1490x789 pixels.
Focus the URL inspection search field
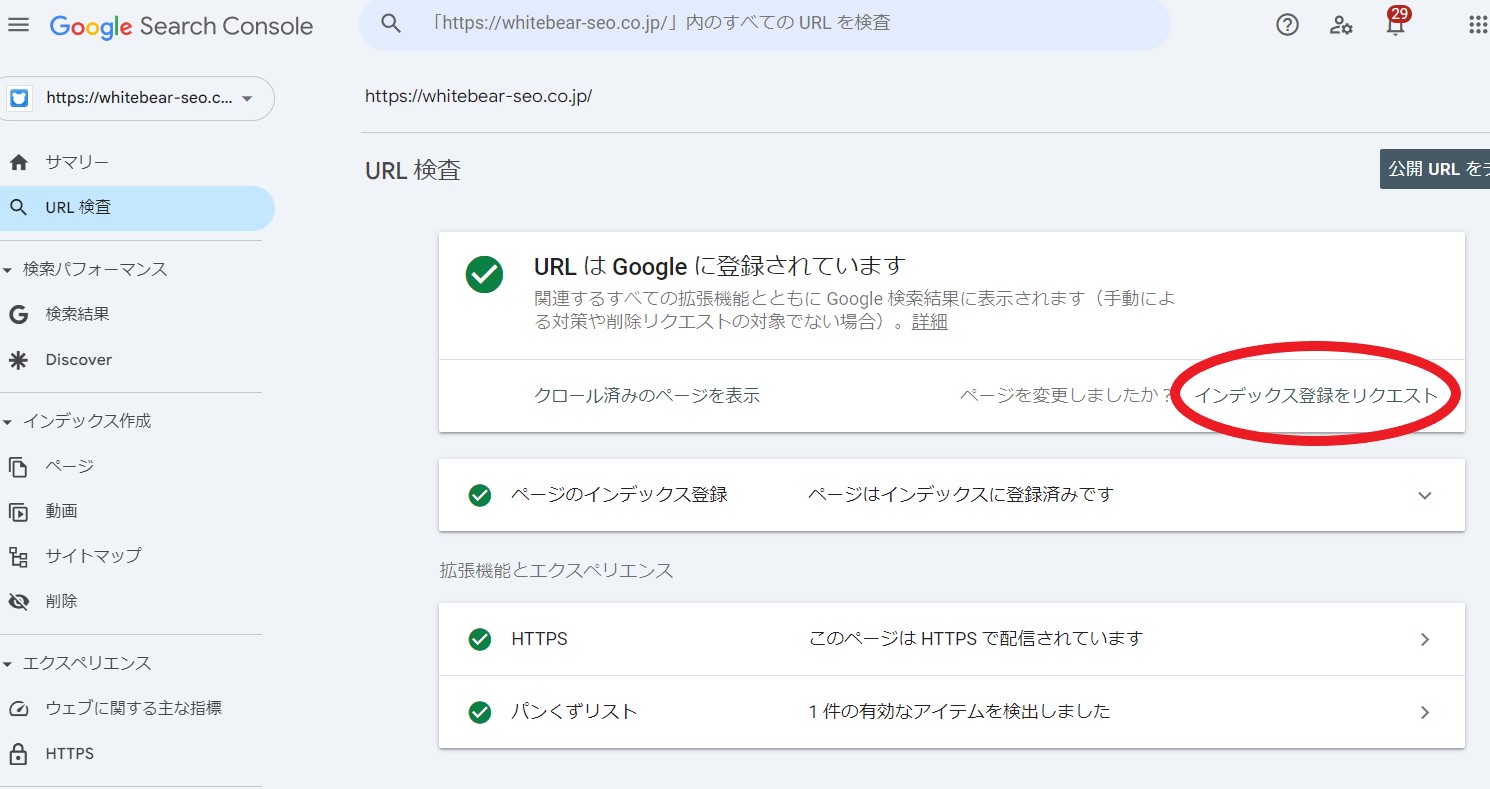[764, 23]
